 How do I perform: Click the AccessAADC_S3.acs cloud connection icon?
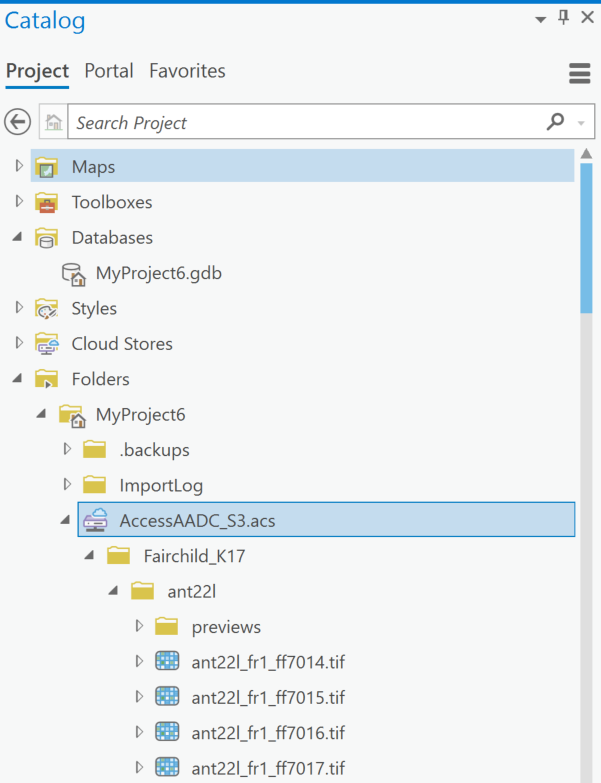coord(95,520)
